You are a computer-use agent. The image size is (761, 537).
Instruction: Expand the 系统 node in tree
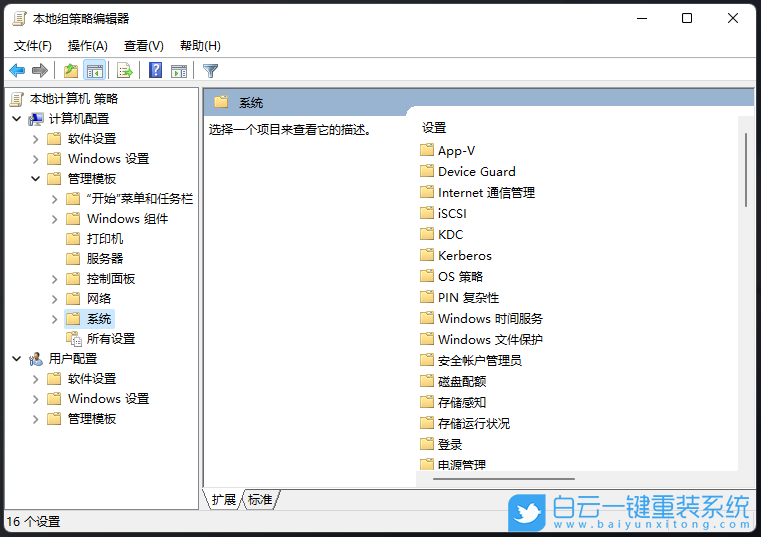pos(54,319)
